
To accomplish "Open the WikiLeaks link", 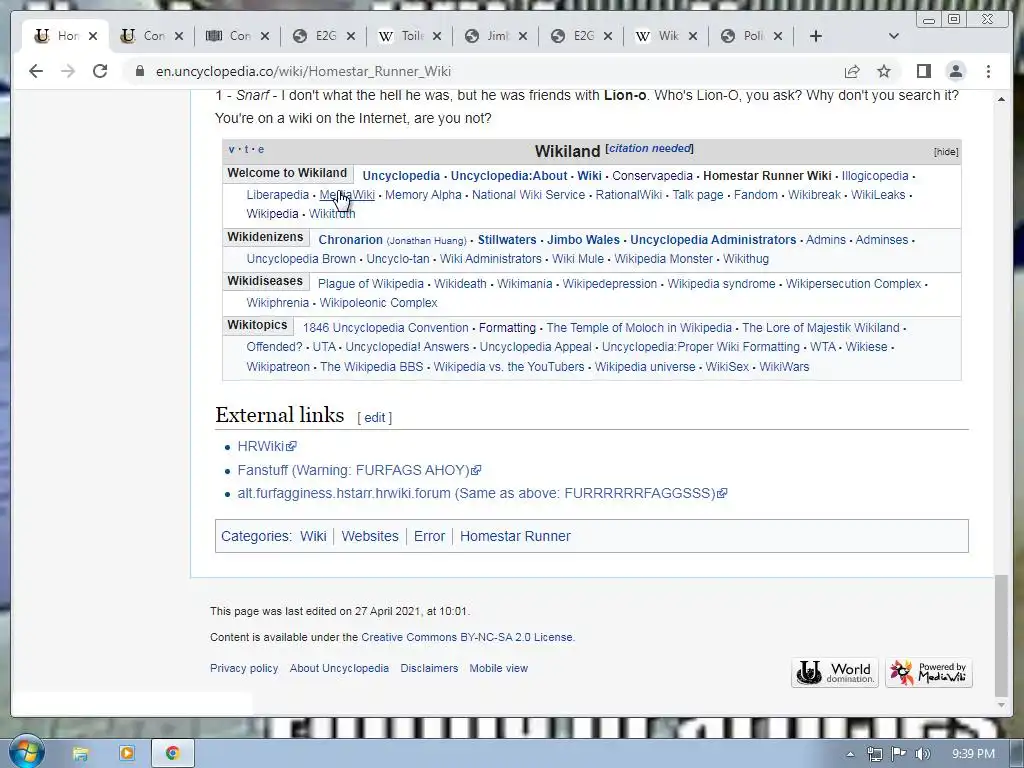I will click(x=878, y=195).
